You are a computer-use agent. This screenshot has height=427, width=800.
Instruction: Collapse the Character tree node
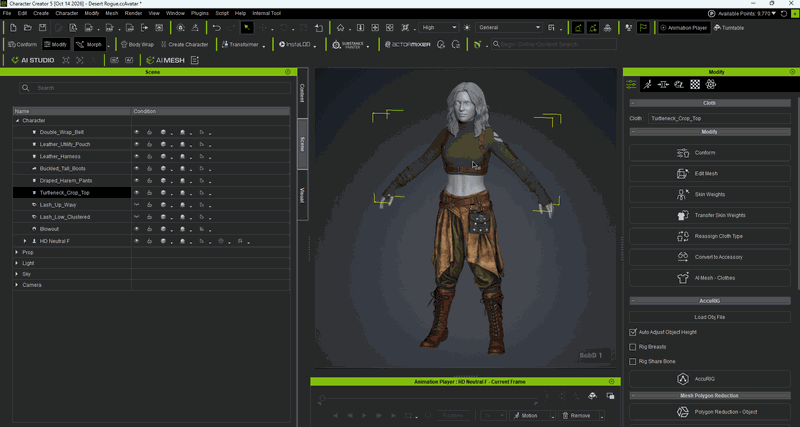coord(17,121)
